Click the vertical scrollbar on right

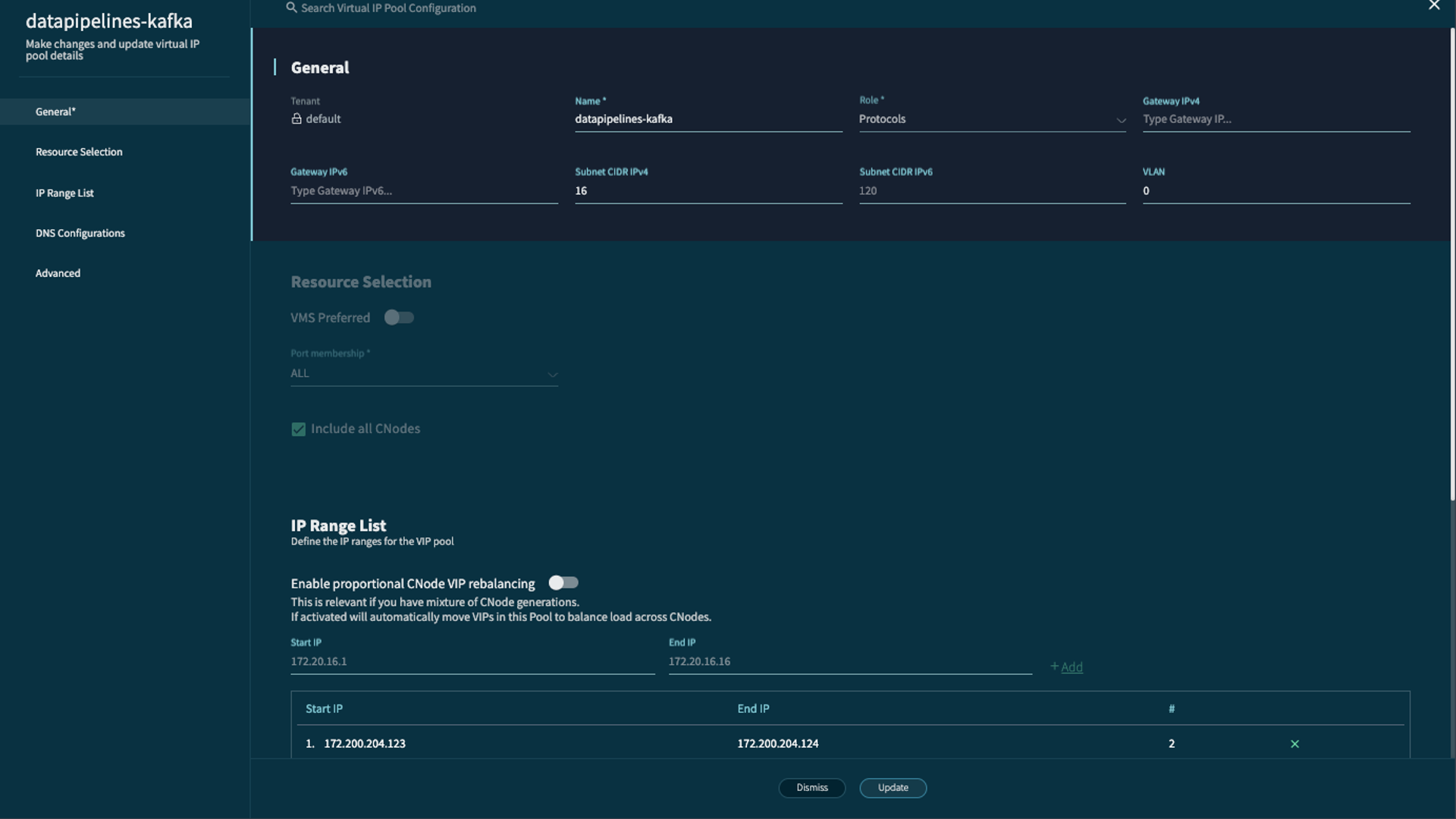click(x=1452, y=265)
